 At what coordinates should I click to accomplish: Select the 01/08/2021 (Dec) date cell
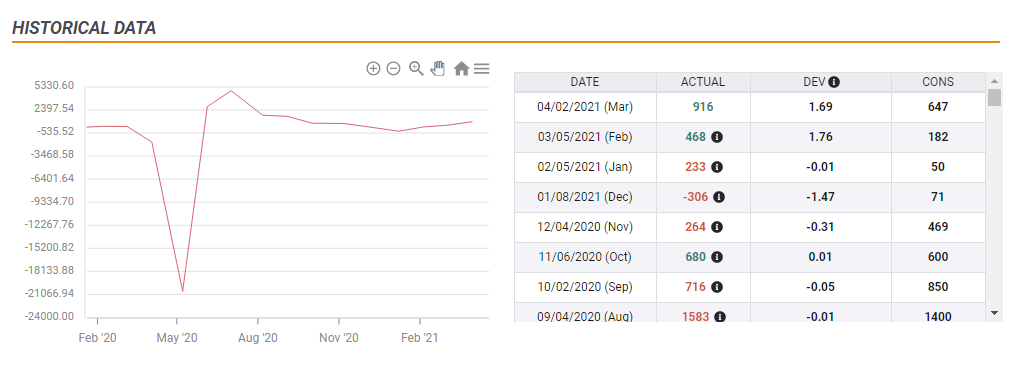pos(585,197)
